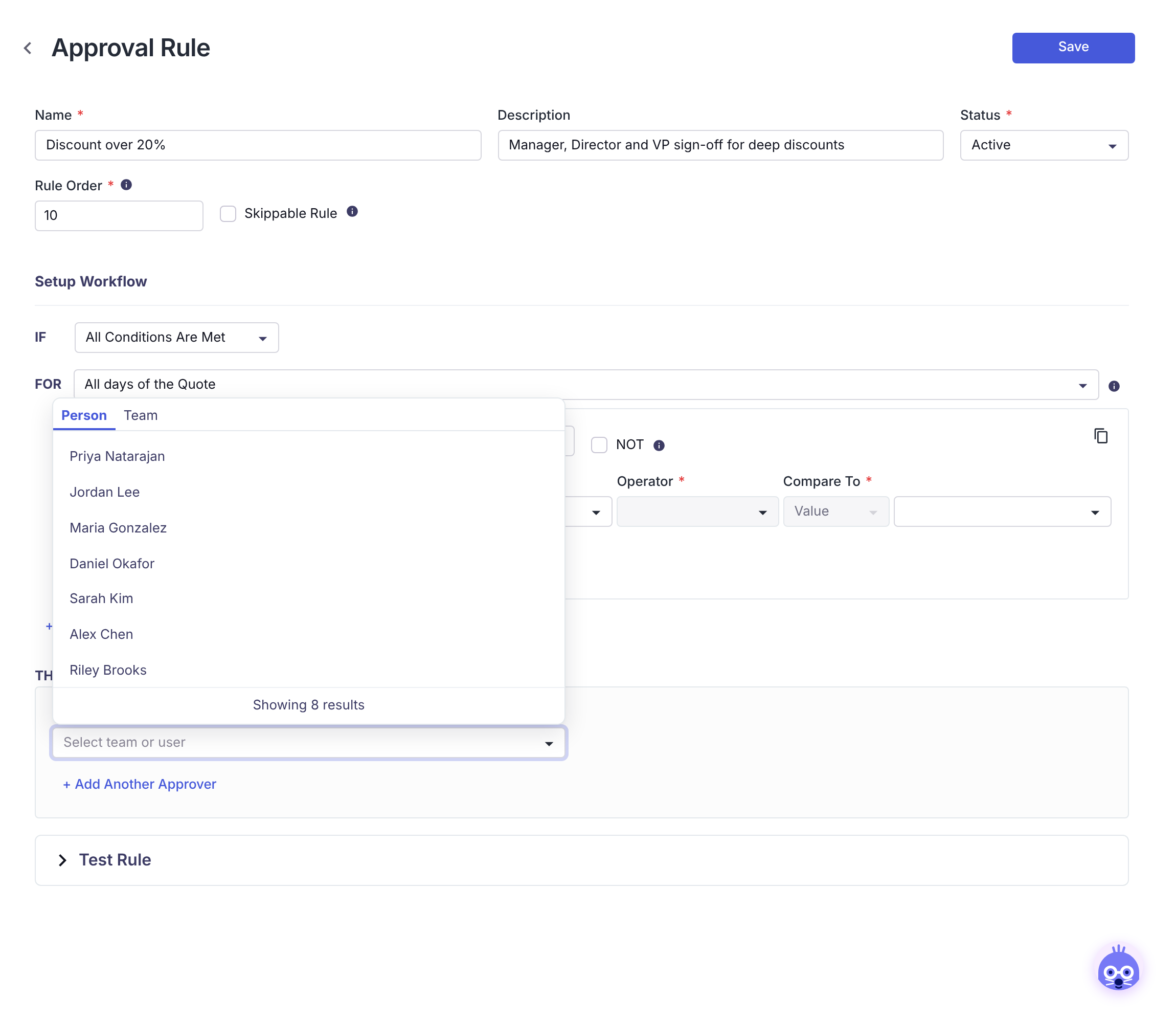Open the partially hidden field dropdown arrow
This screenshot has width=1176, height=1023.
coord(596,513)
